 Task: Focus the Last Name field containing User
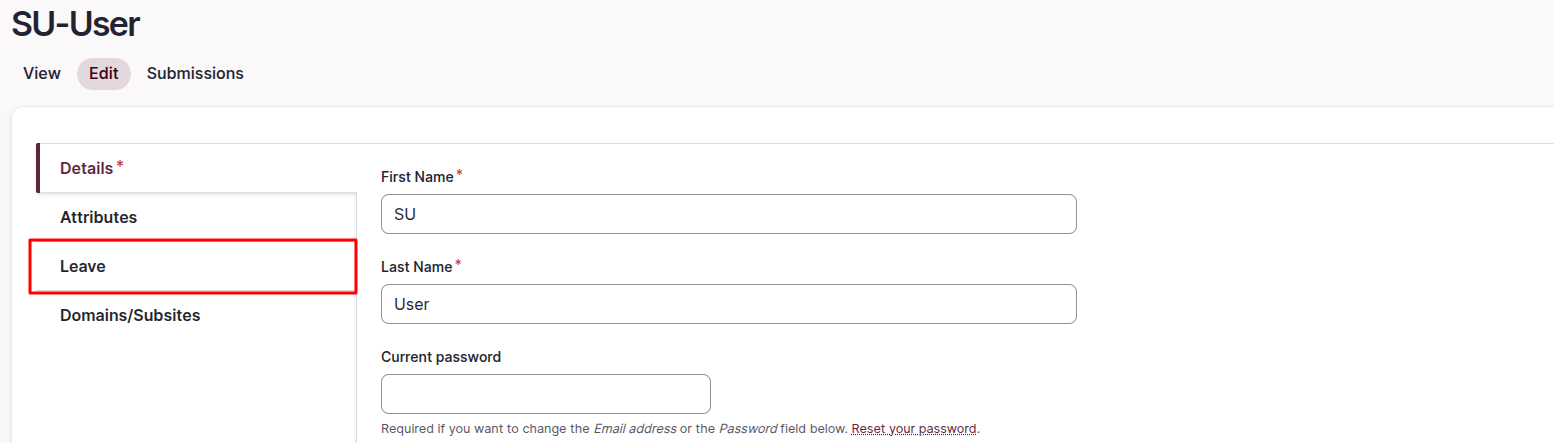[728, 304]
